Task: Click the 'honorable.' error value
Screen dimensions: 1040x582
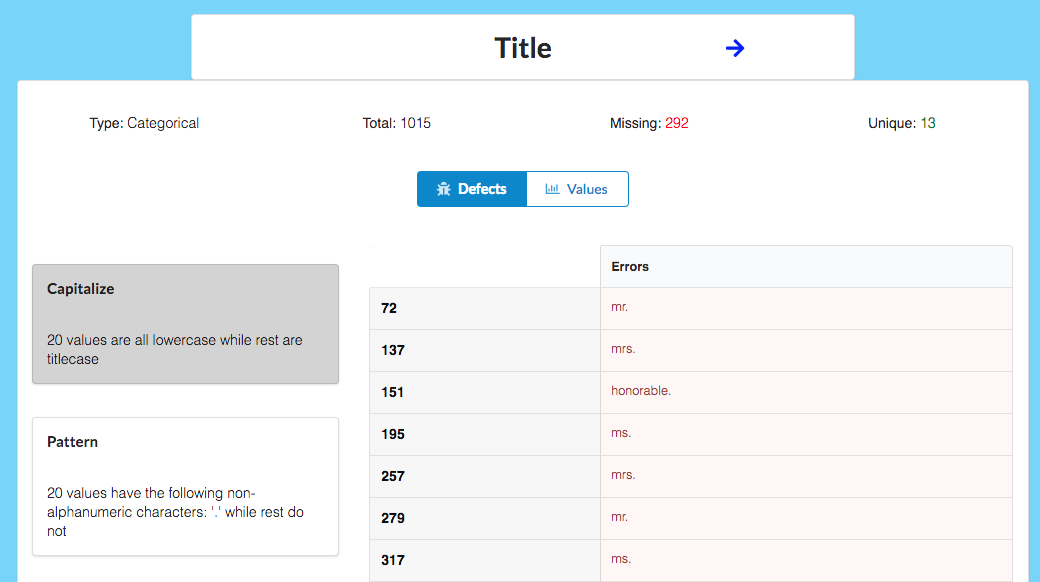Action: 641,391
